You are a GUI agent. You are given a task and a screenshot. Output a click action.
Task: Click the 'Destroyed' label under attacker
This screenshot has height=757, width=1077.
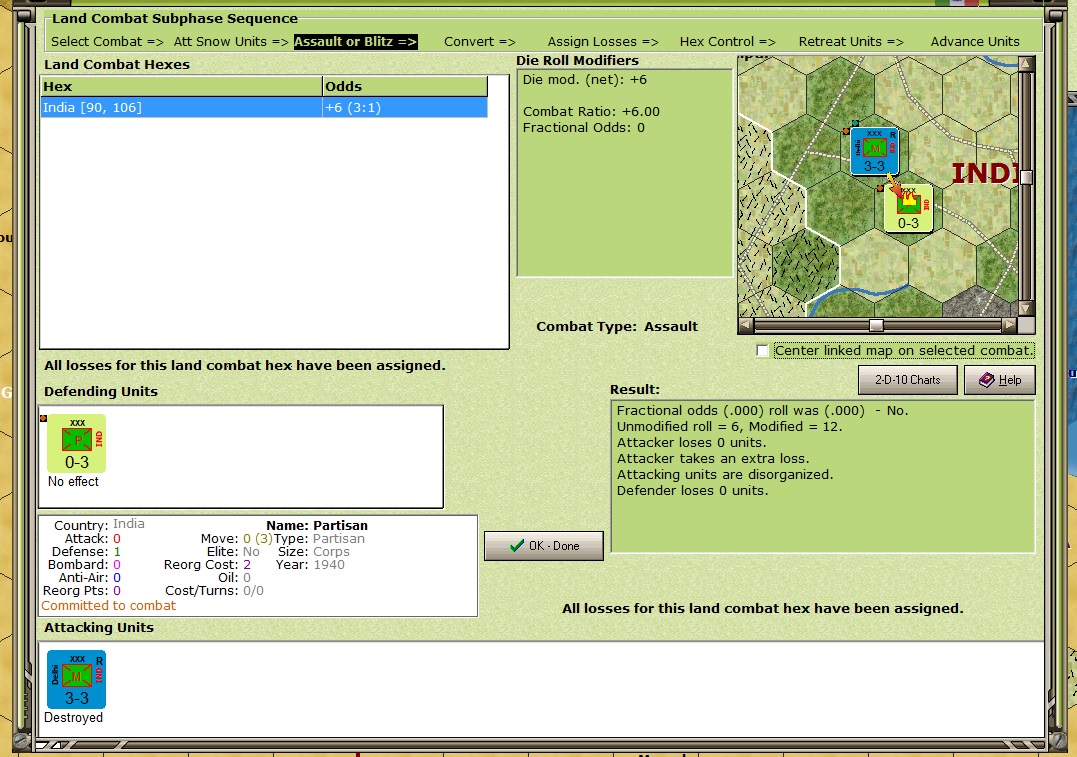click(73, 717)
